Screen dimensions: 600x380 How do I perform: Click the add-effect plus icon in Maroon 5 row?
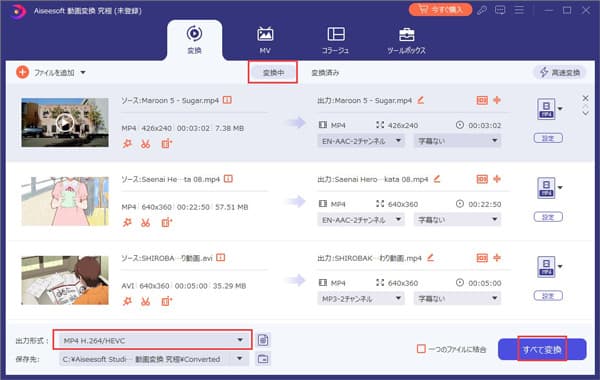[x=497, y=100]
